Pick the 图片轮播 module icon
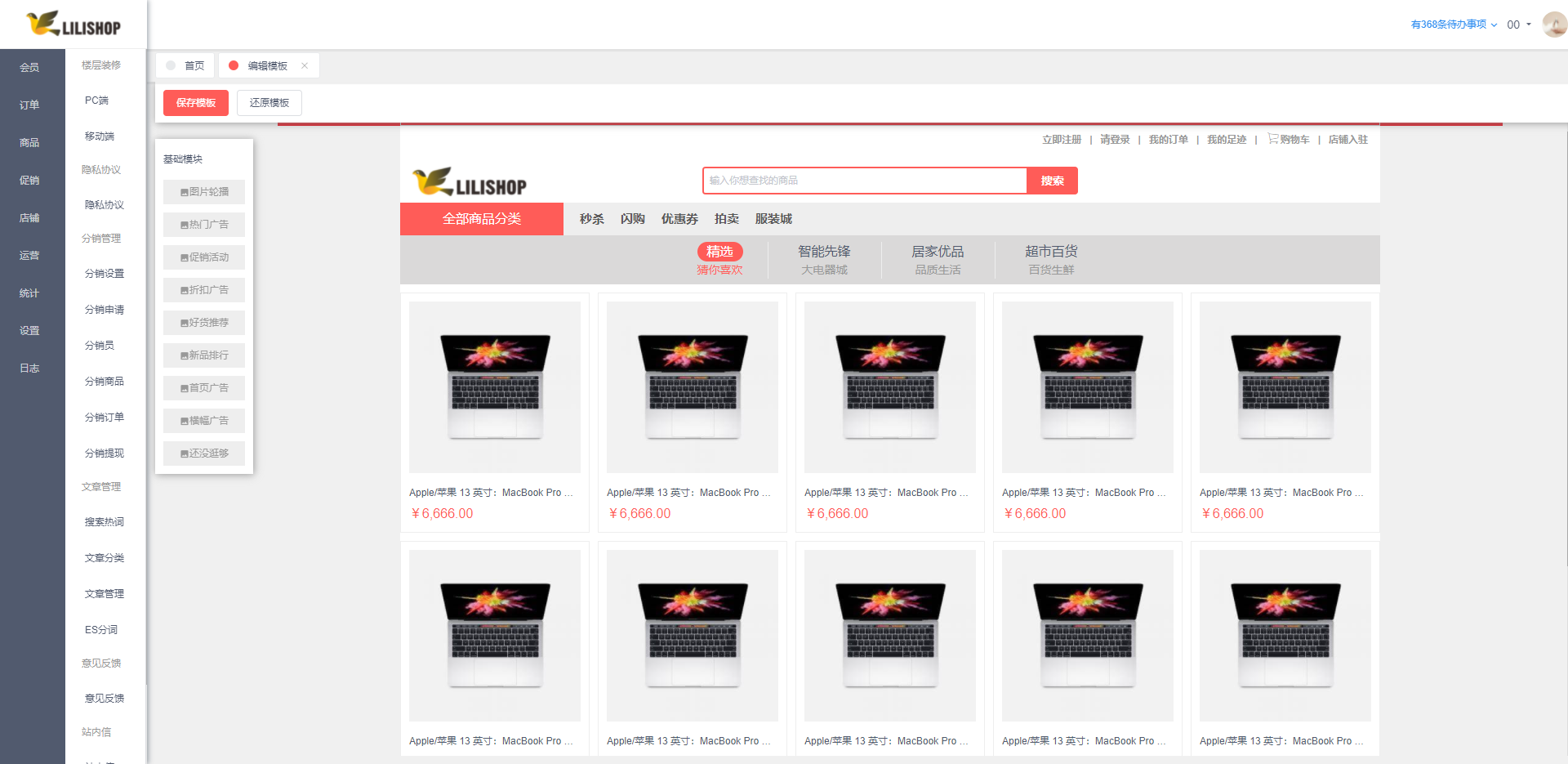 pyautogui.click(x=185, y=192)
